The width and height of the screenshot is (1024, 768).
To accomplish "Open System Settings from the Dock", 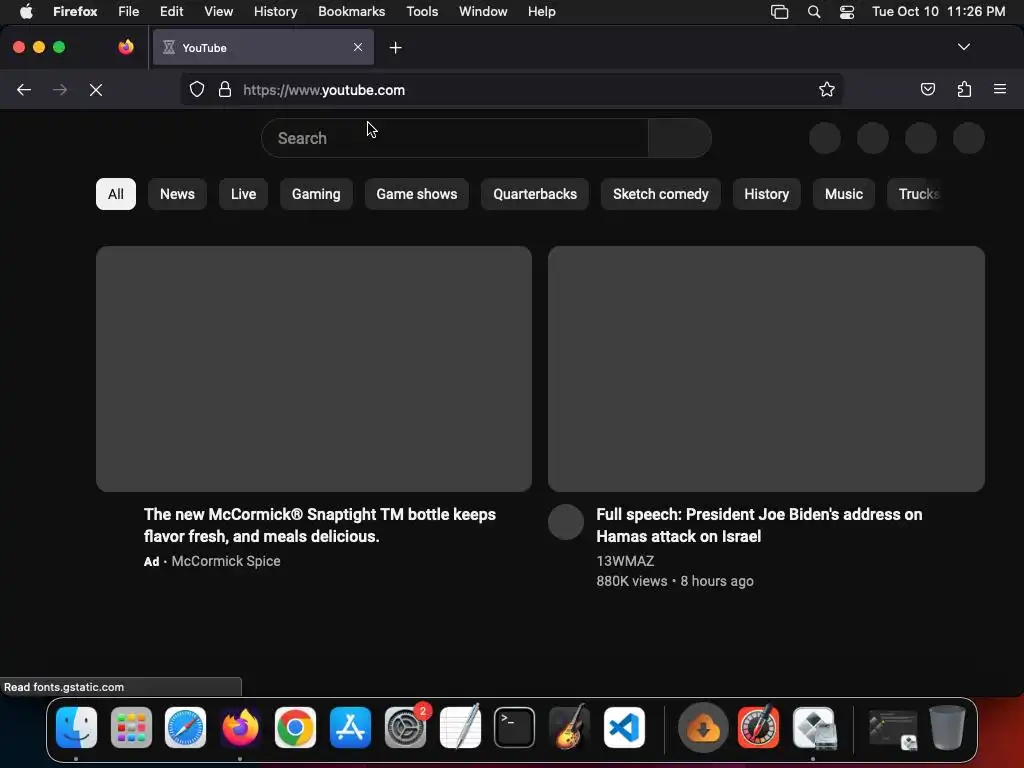I will 405,728.
